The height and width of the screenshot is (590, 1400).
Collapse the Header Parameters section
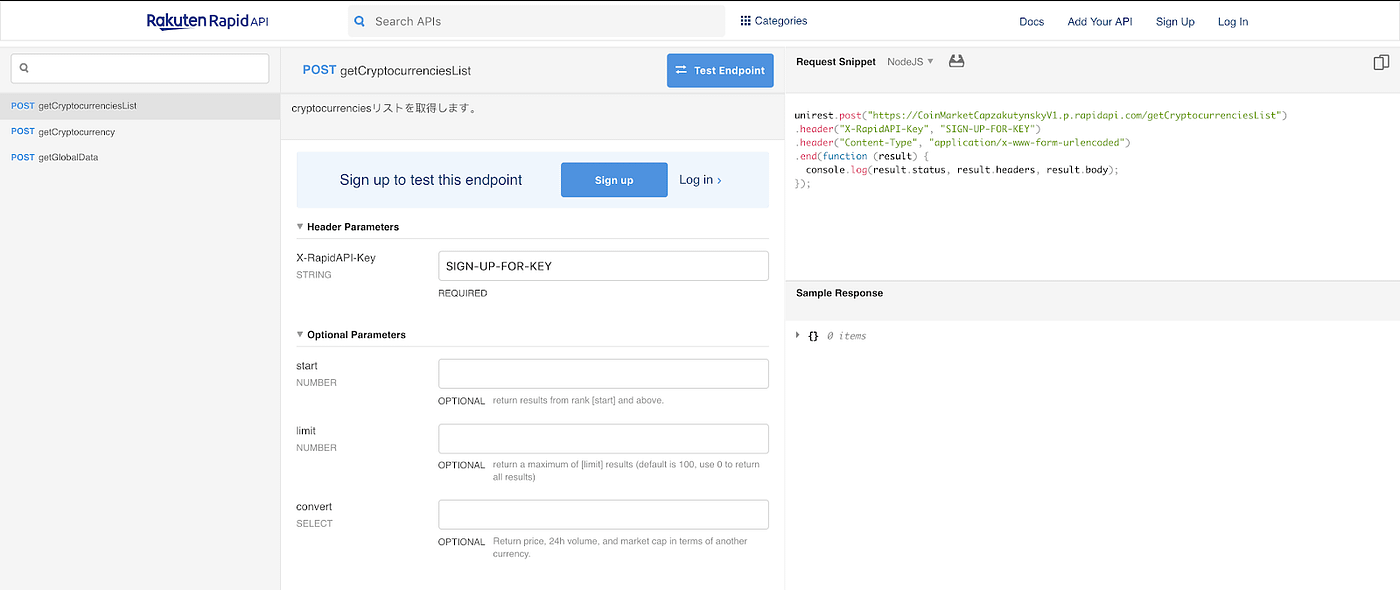[299, 226]
